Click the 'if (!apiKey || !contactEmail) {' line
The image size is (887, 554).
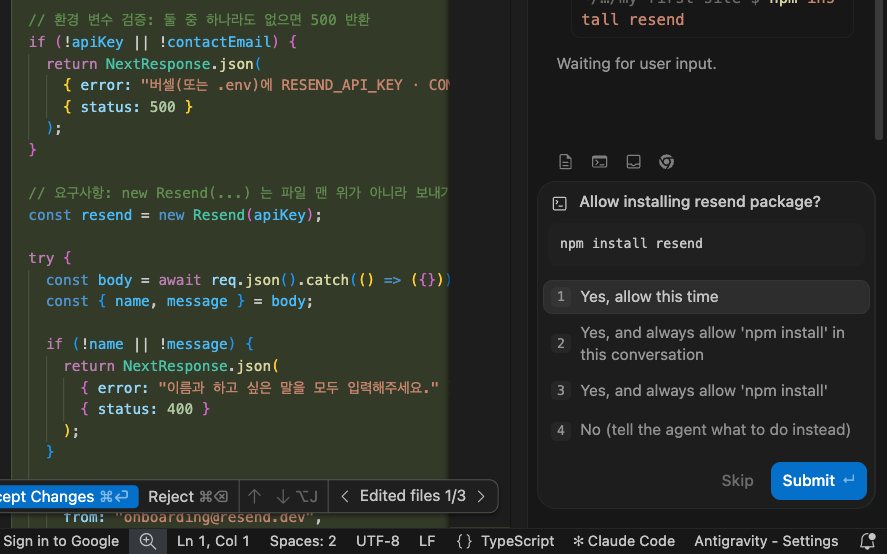click(162, 42)
